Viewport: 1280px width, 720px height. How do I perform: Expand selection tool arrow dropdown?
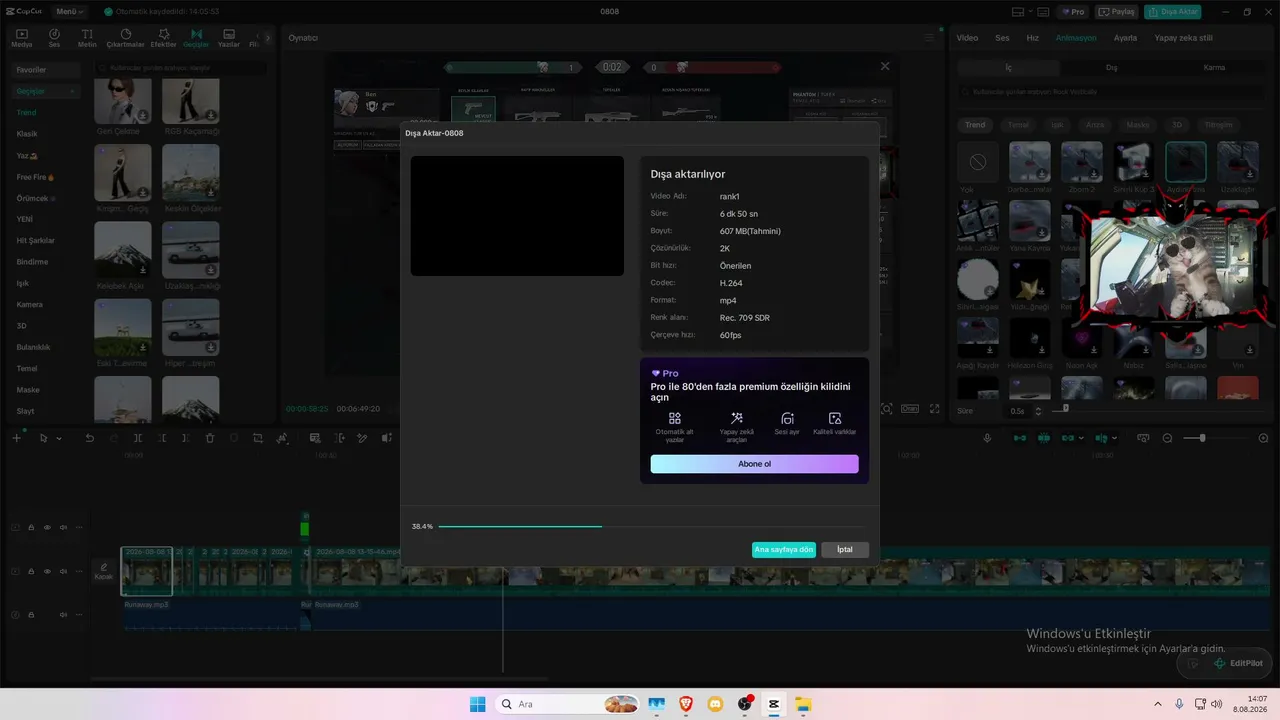(59, 438)
